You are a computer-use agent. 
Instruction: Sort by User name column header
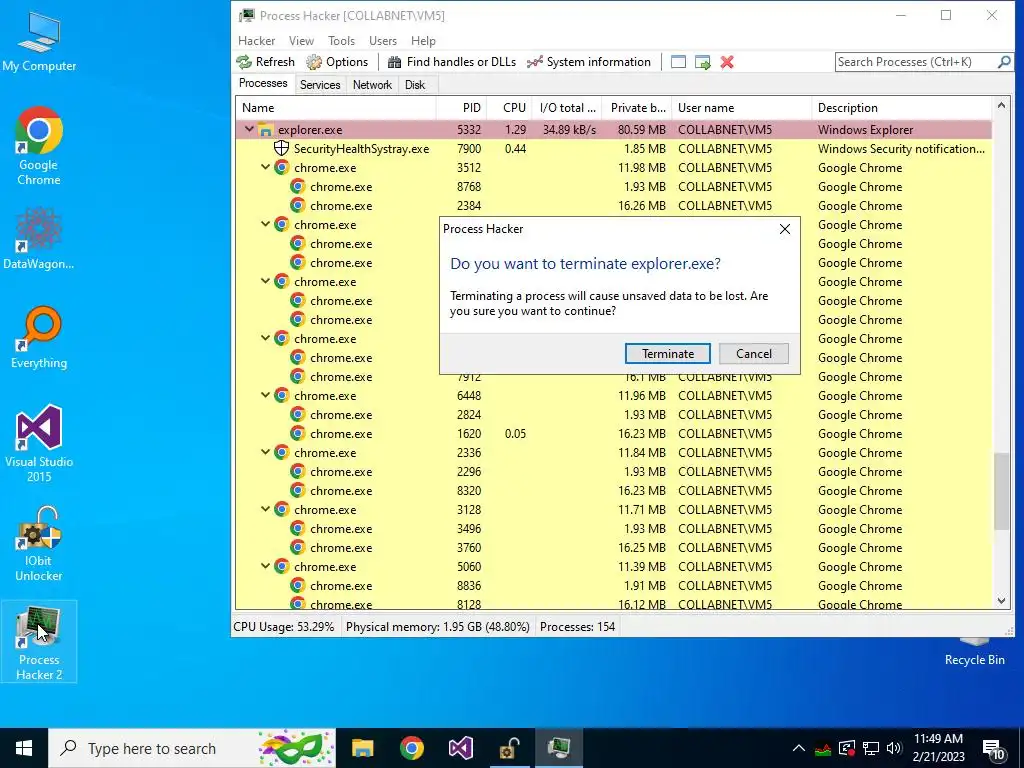pos(742,108)
